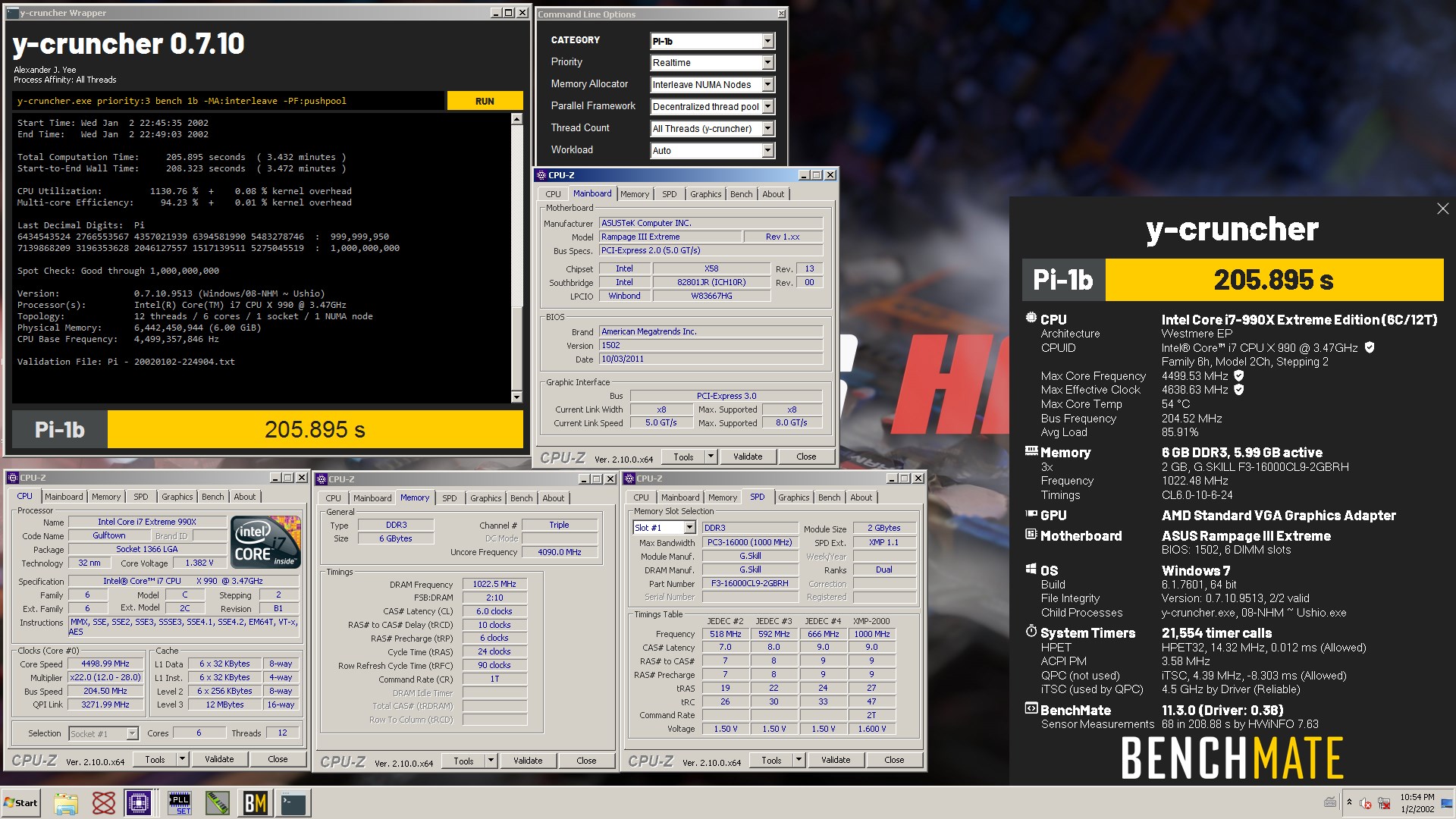Click the Intel Core i7 logo in CPU-Z
The width and height of the screenshot is (1456, 819).
[265, 542]
